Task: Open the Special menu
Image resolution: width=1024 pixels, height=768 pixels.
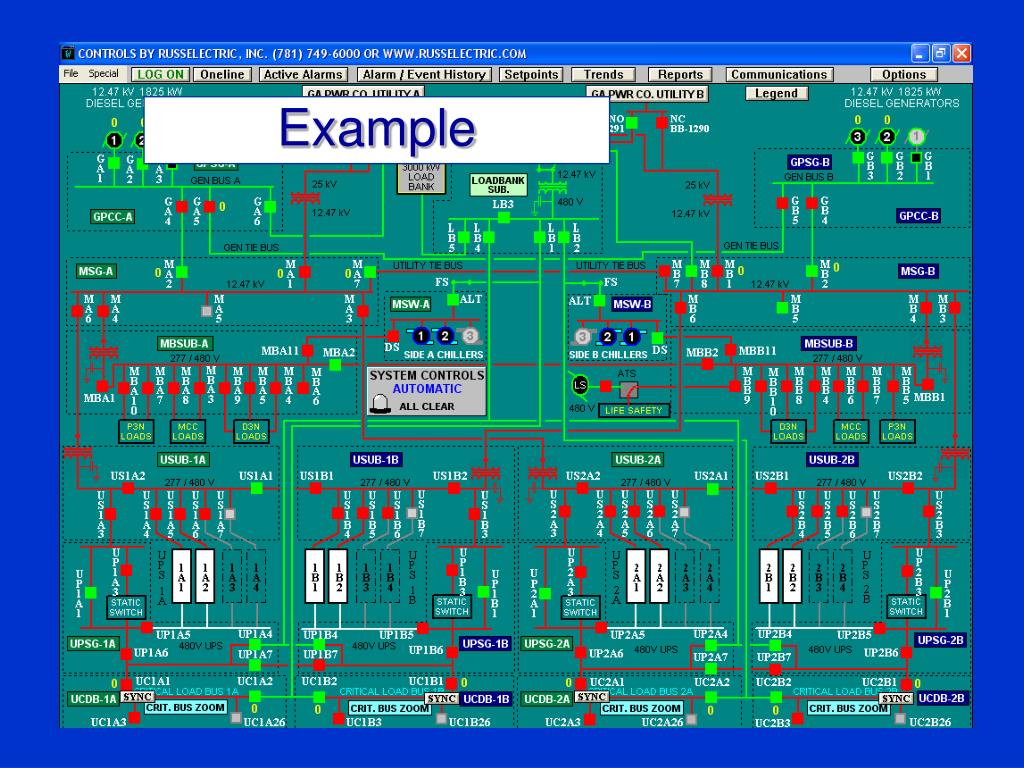Action: coord(103,74)
